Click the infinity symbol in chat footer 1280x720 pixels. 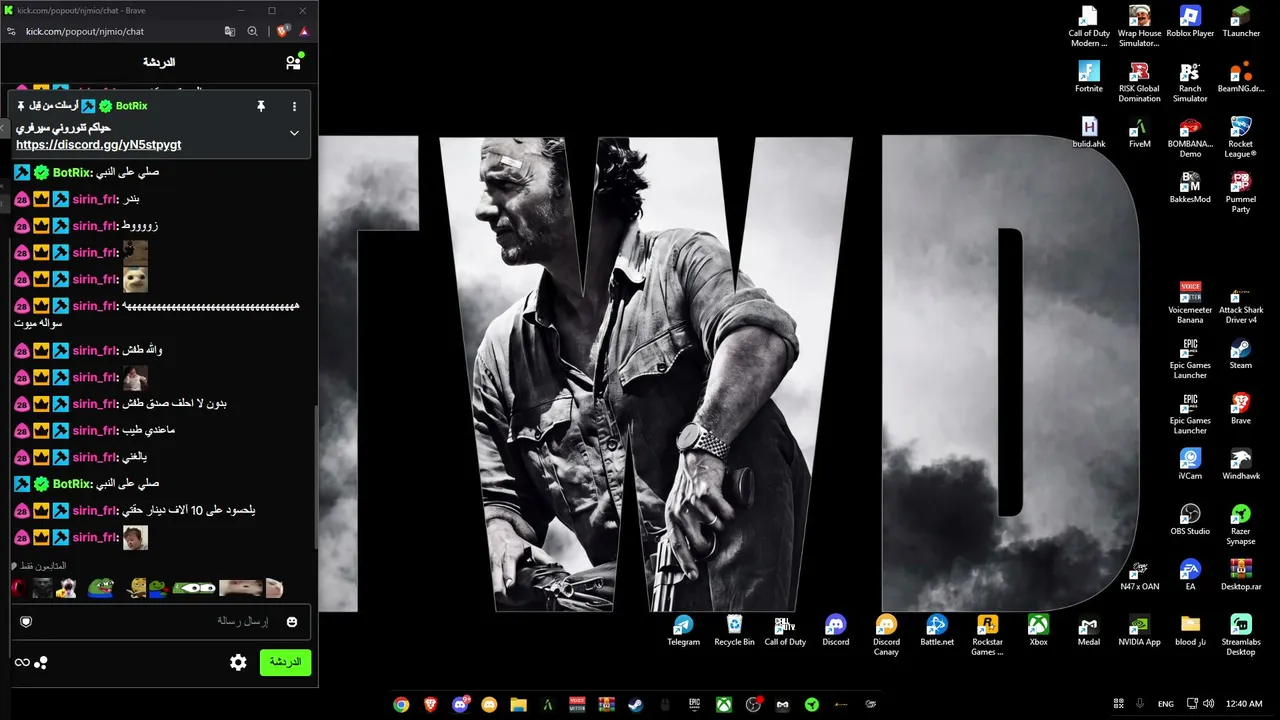pyautogui.click(x=21, y=662)
